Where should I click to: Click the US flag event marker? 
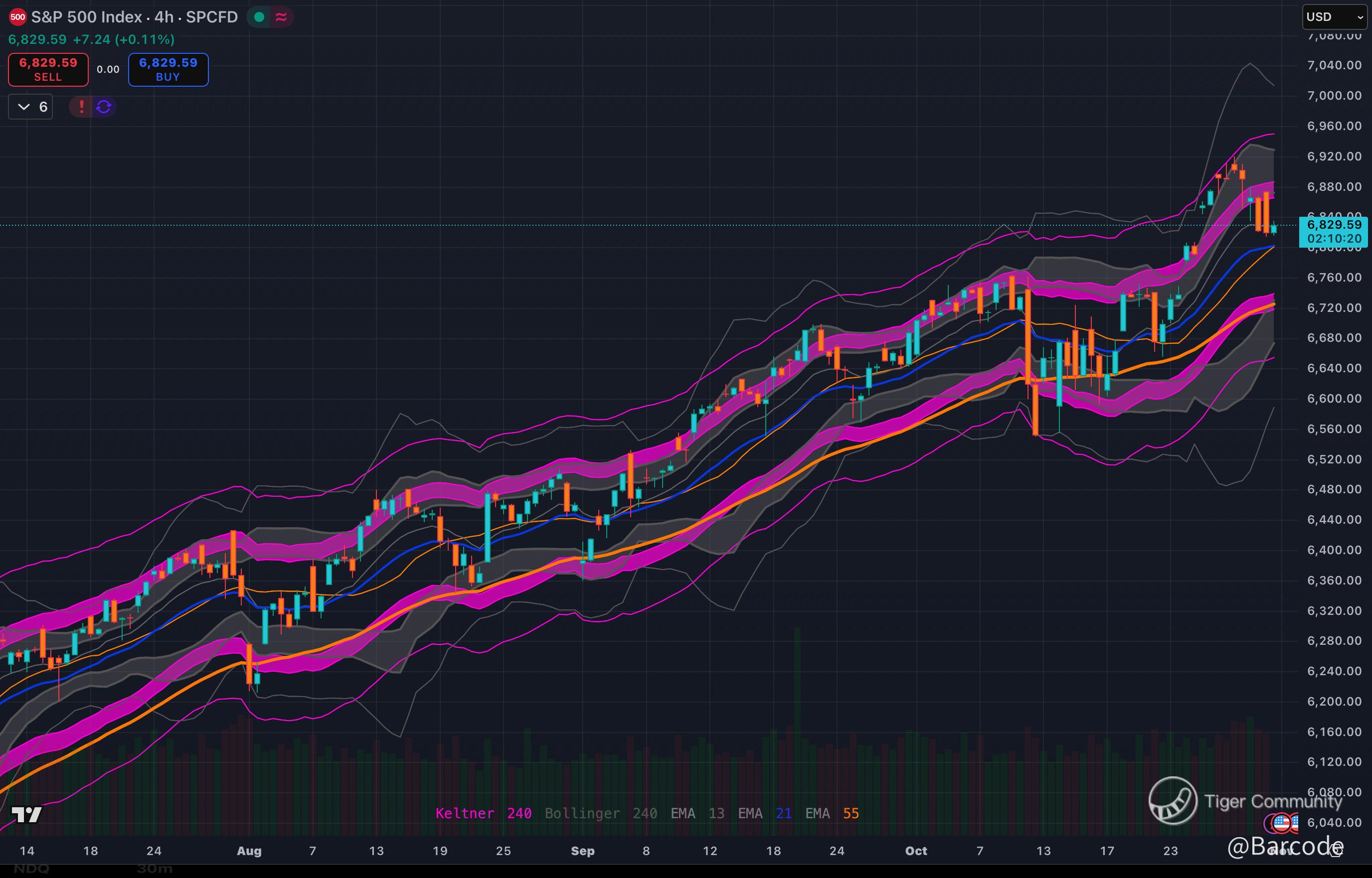pyautogui.click(x=1281, y=823)
